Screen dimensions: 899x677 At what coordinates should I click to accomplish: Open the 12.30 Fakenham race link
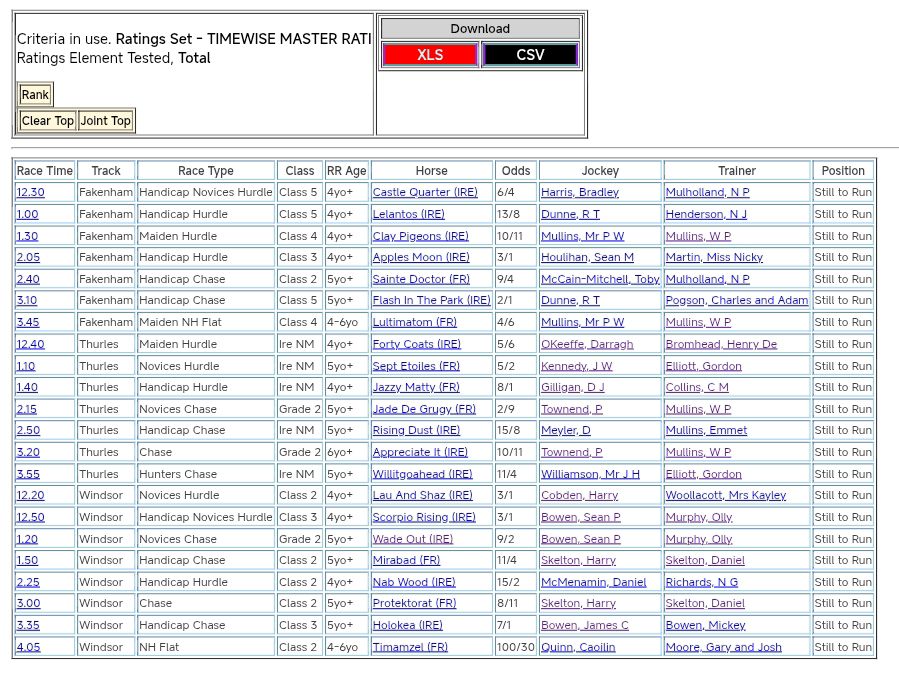(x=30, y=192)
